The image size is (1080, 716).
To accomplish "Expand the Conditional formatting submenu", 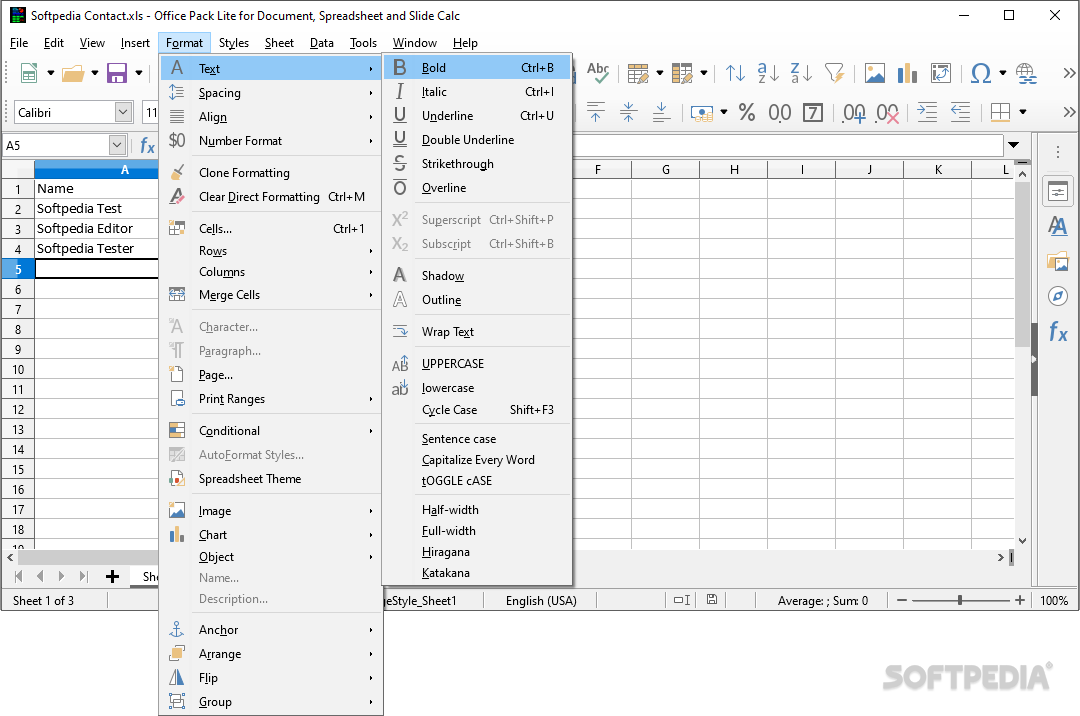I will click(x=271, y=430).
